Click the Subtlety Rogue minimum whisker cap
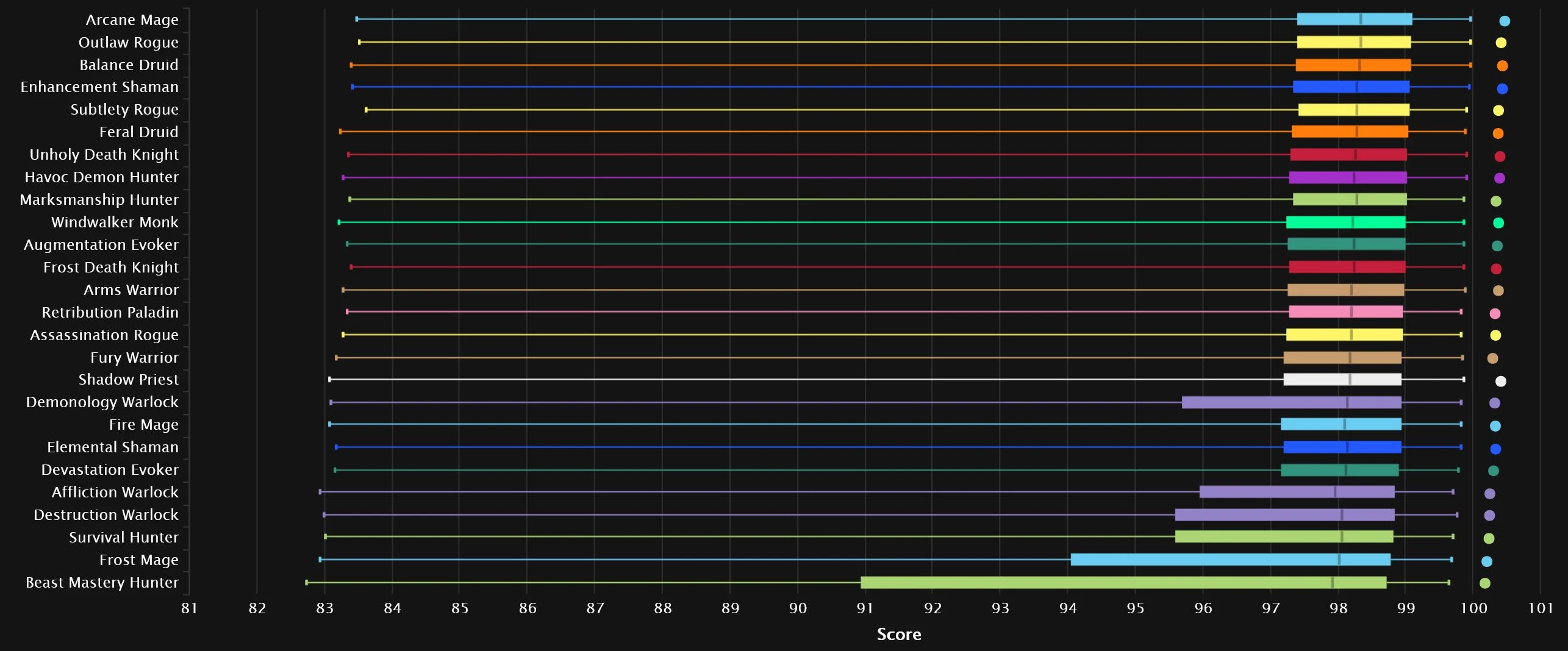Viewport: 1568px width, 651px height. click(366, 110)
